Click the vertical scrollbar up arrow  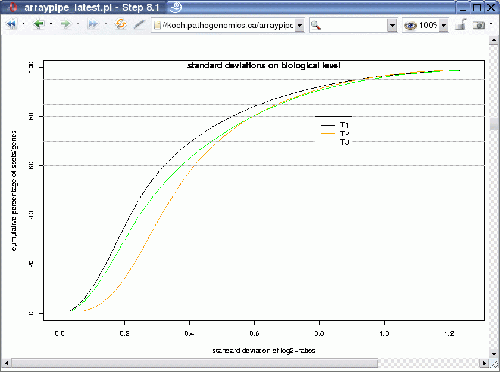tap(494, 40)
